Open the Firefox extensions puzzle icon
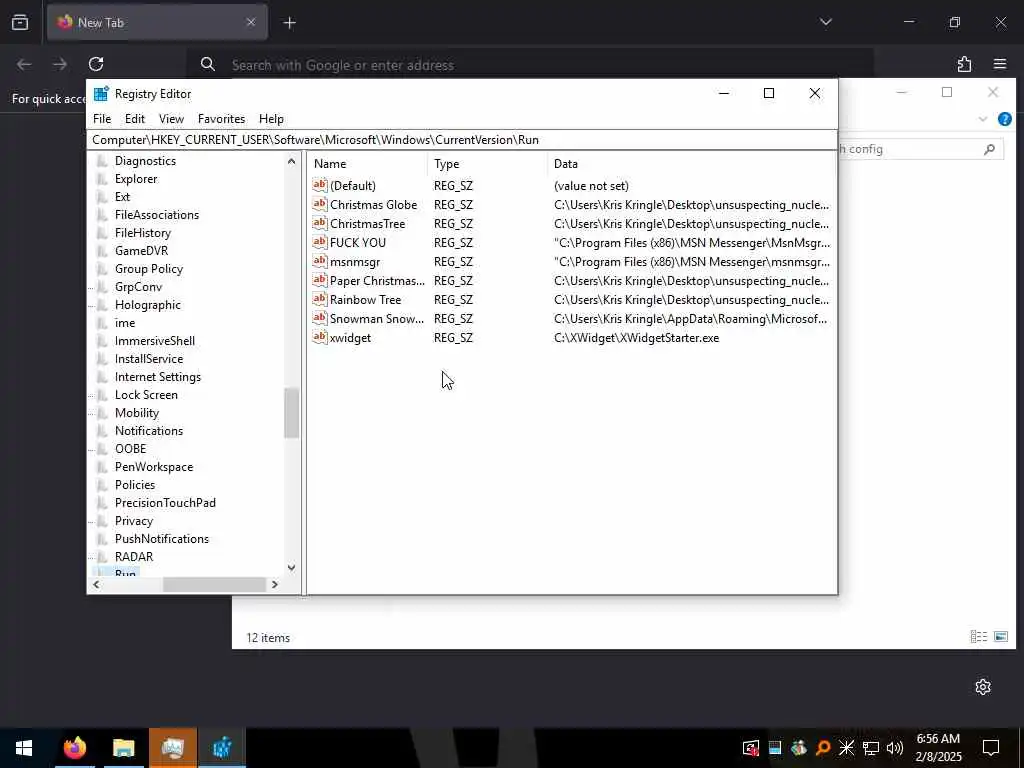 point(965,64)
